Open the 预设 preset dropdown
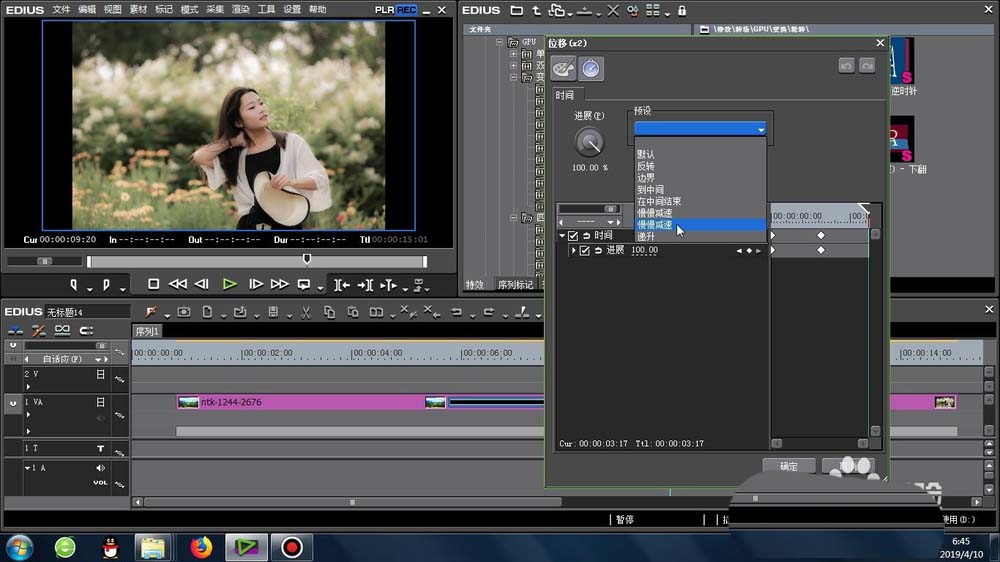The image size is (1000, 562). [700, 129]
